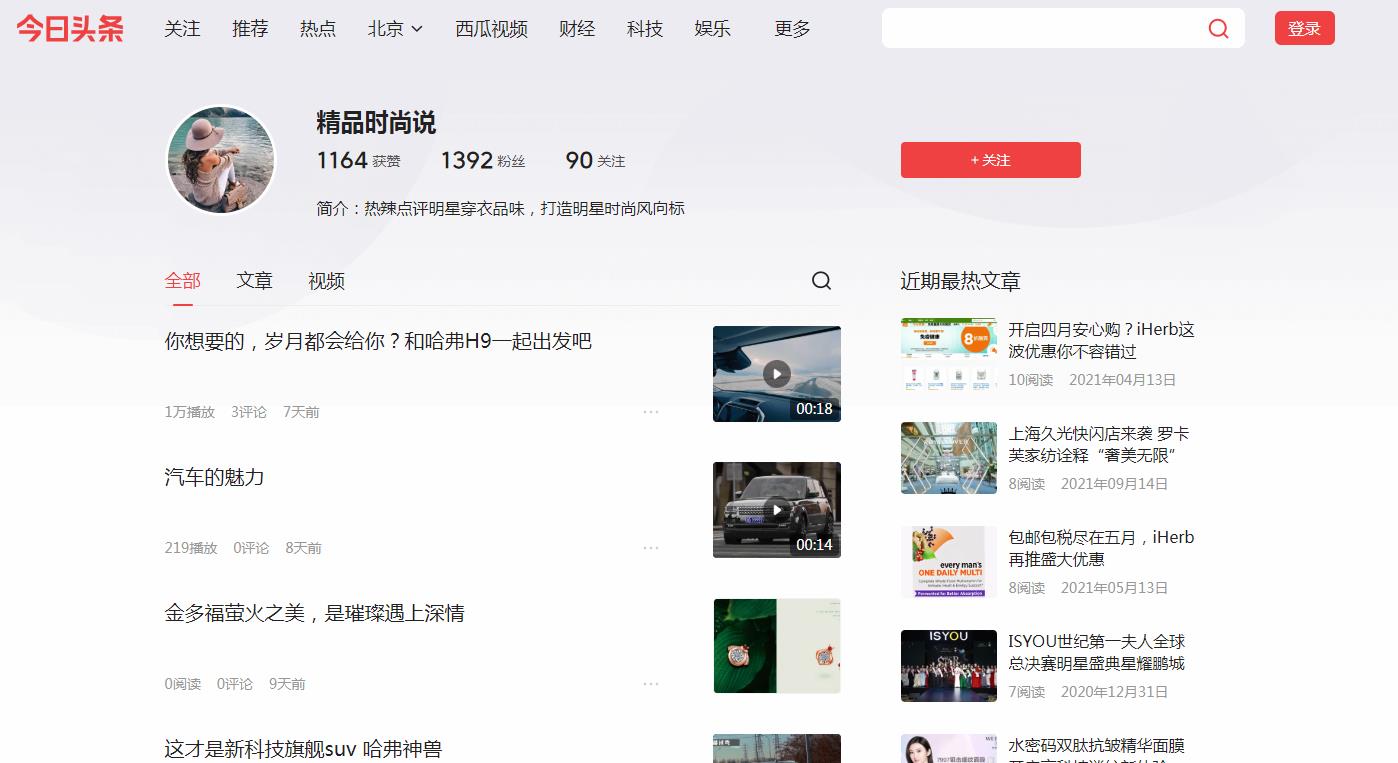Open more options for 你想要的 post
The height and width of the screenshot is (763, 1398).
[x=651, y=412]
